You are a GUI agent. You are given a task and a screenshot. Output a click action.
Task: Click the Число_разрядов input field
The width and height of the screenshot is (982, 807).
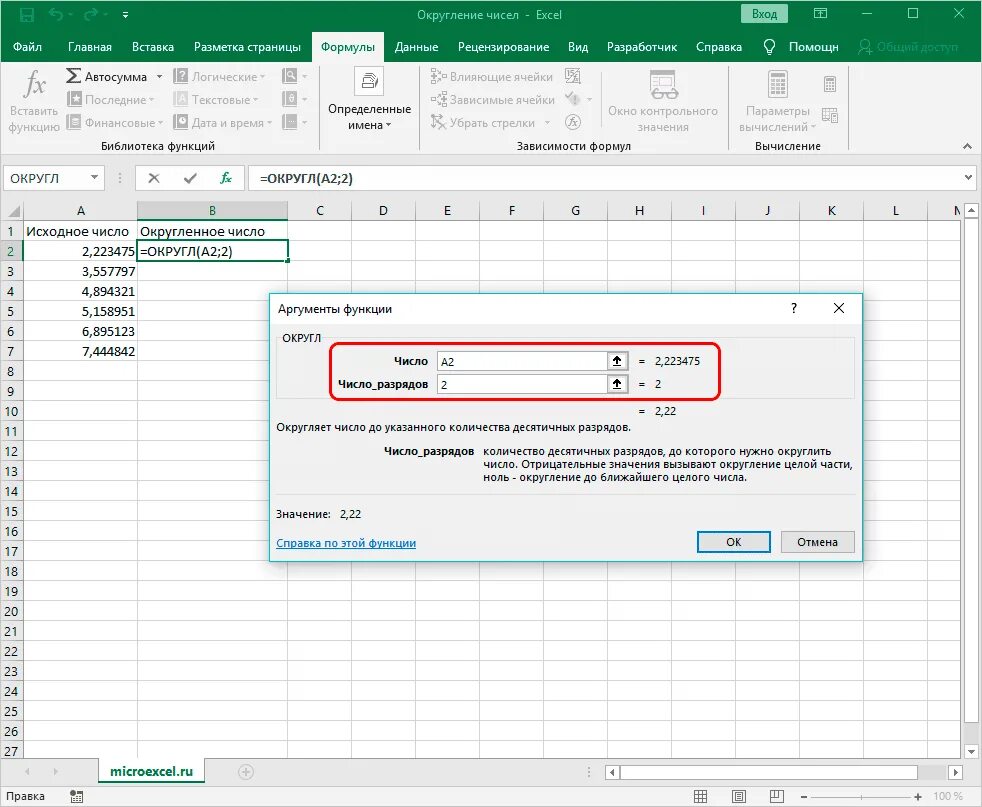click(522, 384)
